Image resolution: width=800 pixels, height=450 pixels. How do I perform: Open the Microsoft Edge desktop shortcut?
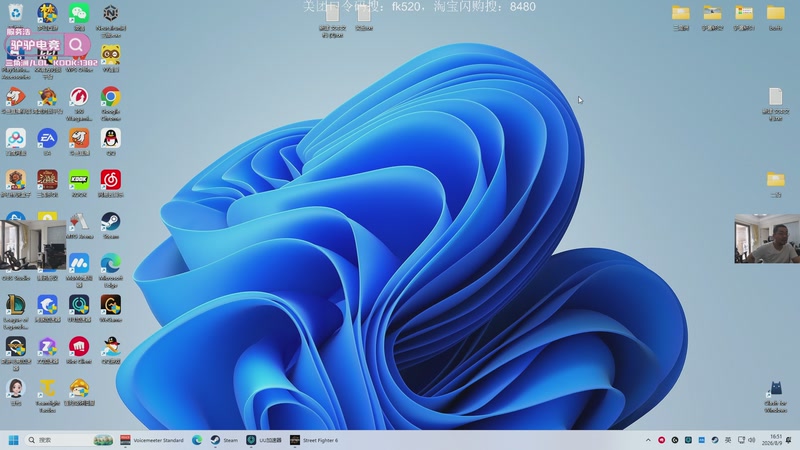[x=110, y=263]
